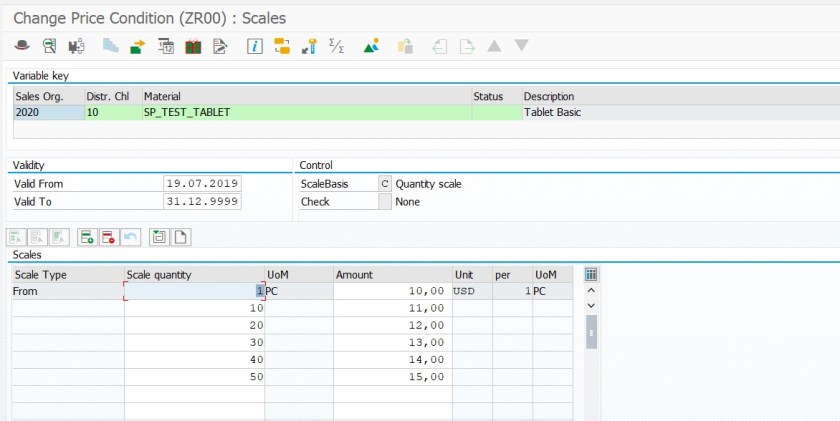Image resolution: width=840 pixels, height=421 pixels.
Task: Click the ScaleBasis field showing C
Action: coord(384,184)
